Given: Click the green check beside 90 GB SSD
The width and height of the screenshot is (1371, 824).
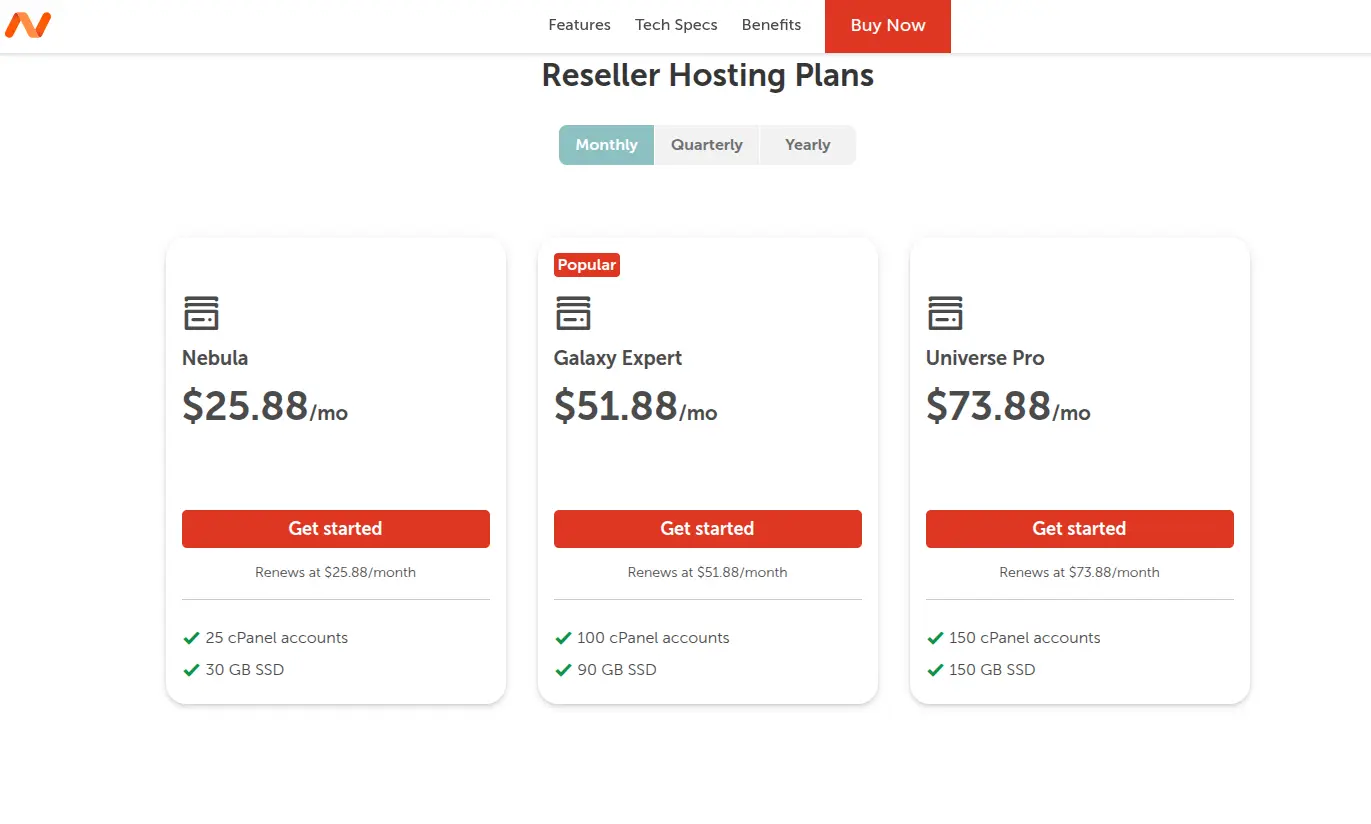Looking at the screenshot, I should 563,670.
